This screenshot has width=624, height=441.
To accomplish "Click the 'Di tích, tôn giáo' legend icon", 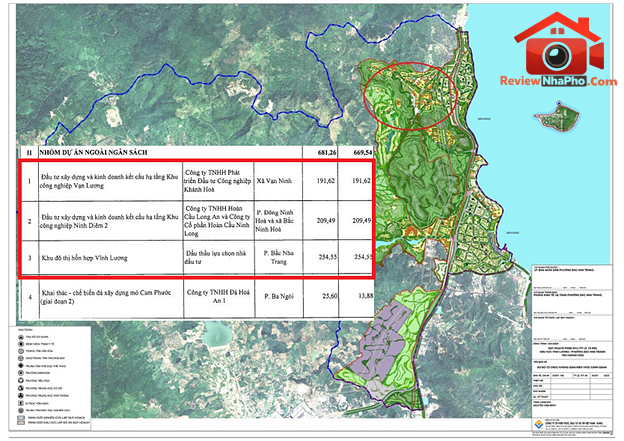I will pyautogui.click(x=21, y=403).
